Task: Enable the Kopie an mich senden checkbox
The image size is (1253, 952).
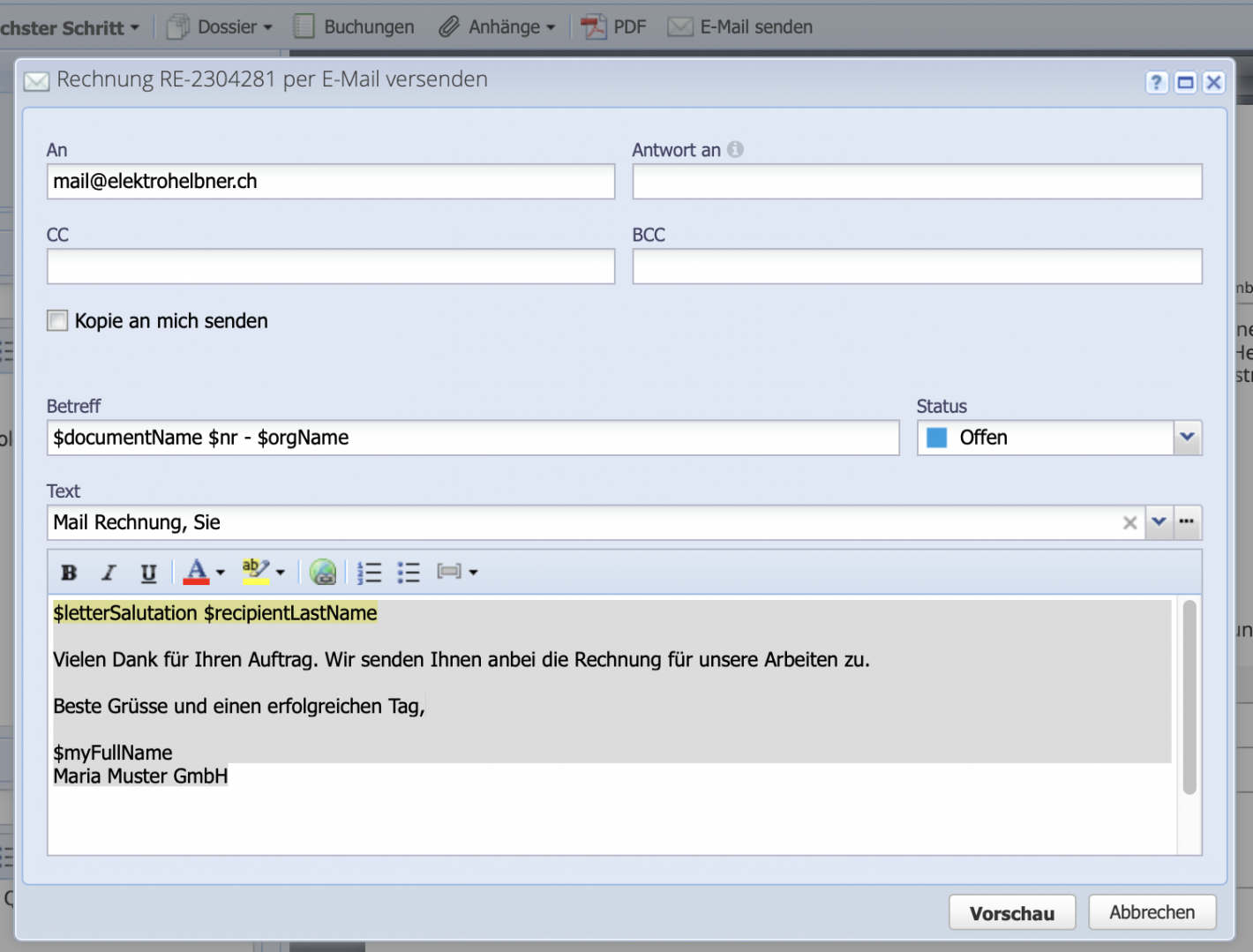Action: click(x=56, y=320)
